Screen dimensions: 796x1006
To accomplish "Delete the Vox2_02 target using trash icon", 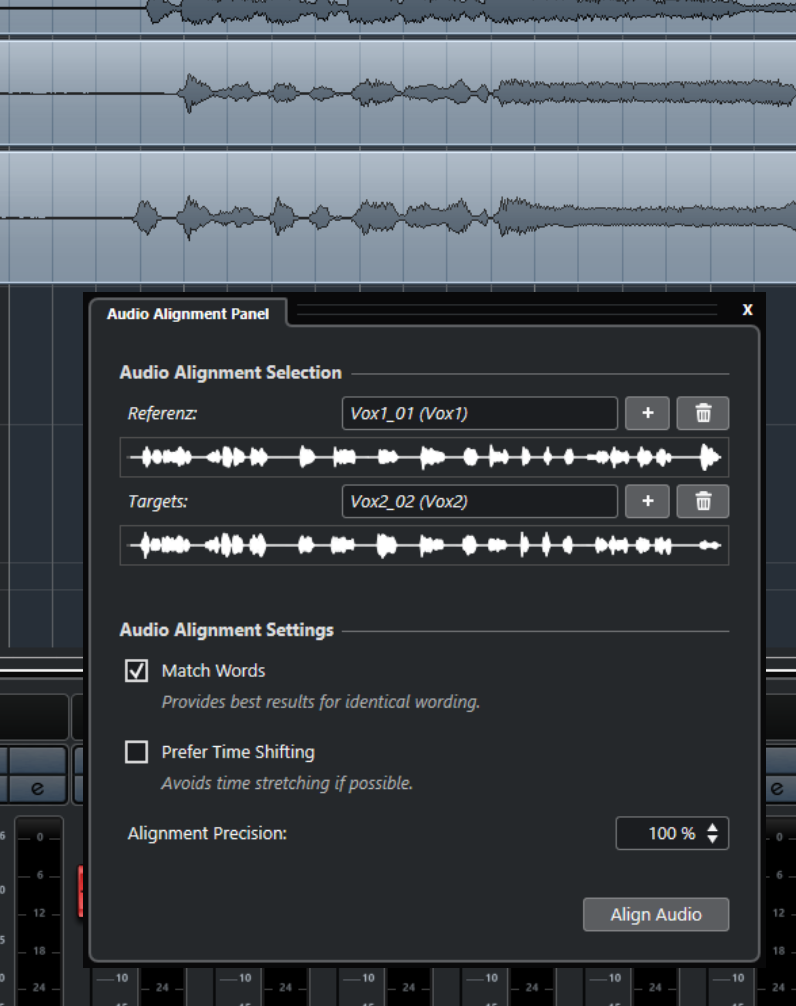I will pyautogui.click(x=702, y=501).
